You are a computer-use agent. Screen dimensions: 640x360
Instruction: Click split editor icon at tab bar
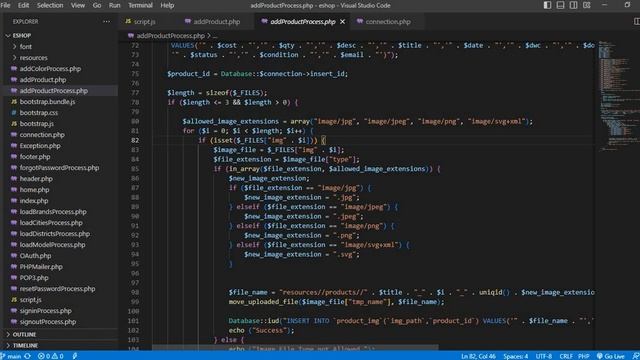(636, 22)
